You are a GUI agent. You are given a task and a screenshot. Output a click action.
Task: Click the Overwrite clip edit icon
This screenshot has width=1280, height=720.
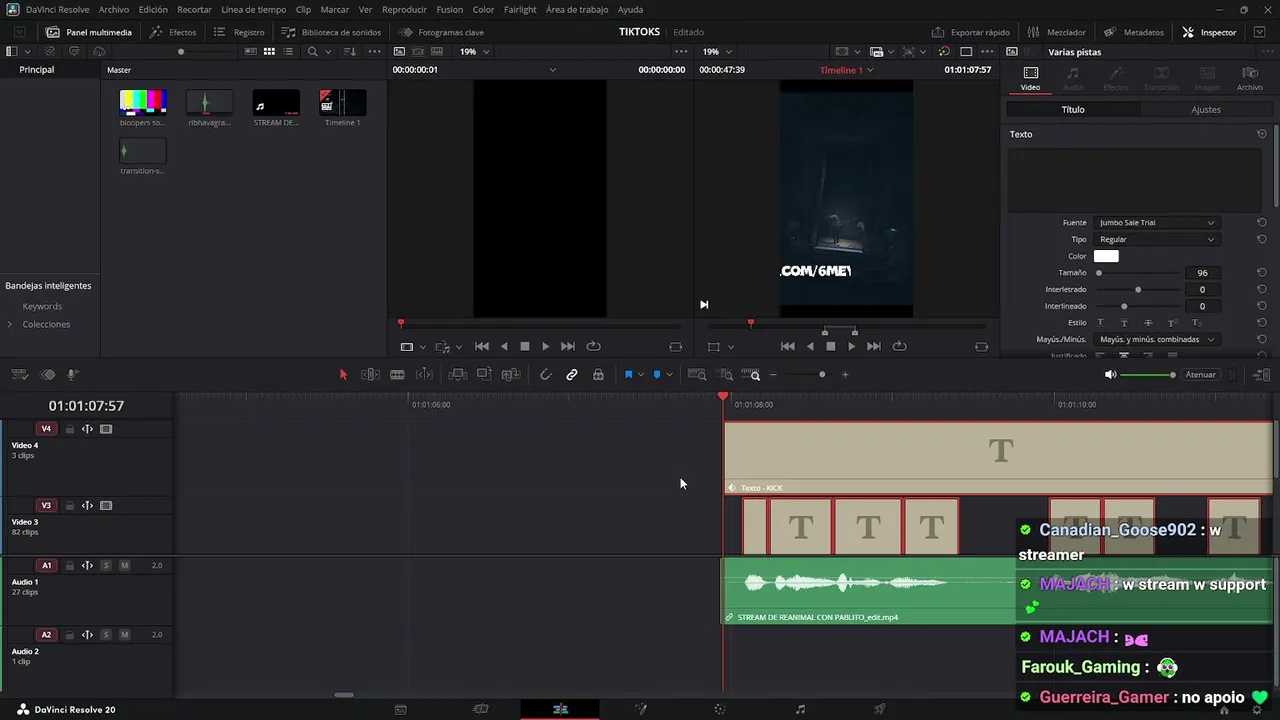[x=484, y=374]
